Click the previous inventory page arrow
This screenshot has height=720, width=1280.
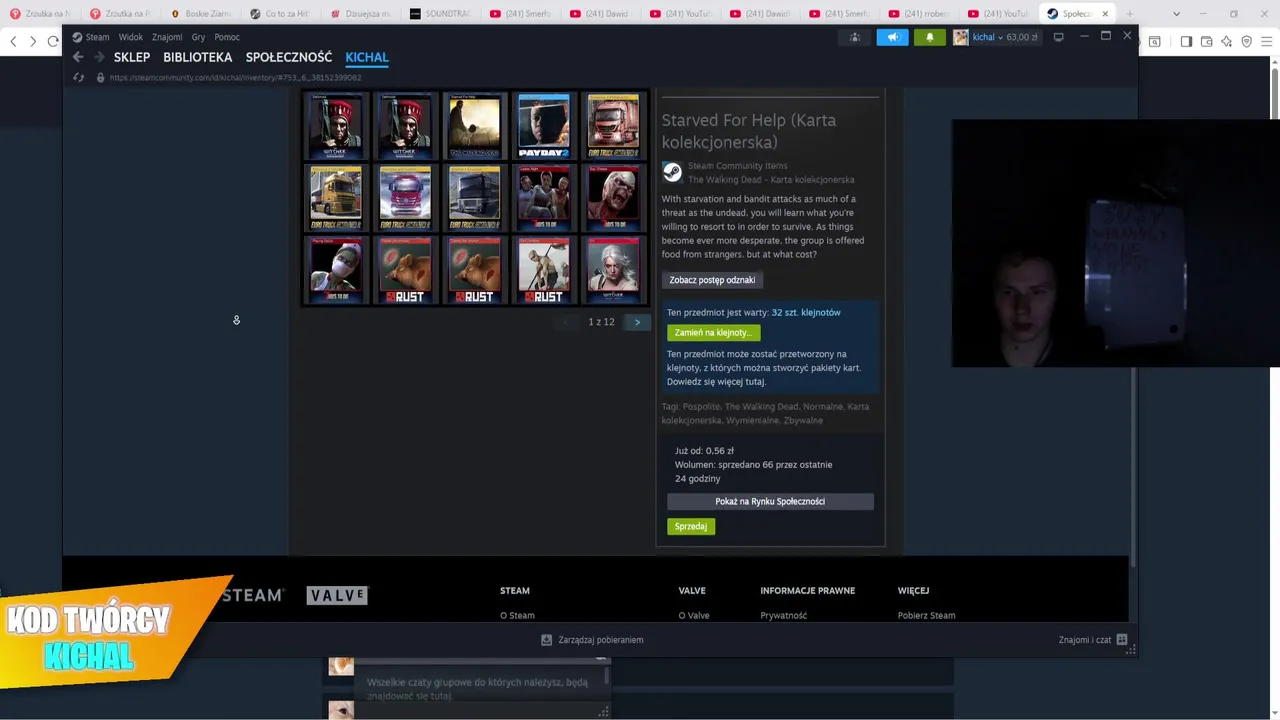(x=566, y=322)
